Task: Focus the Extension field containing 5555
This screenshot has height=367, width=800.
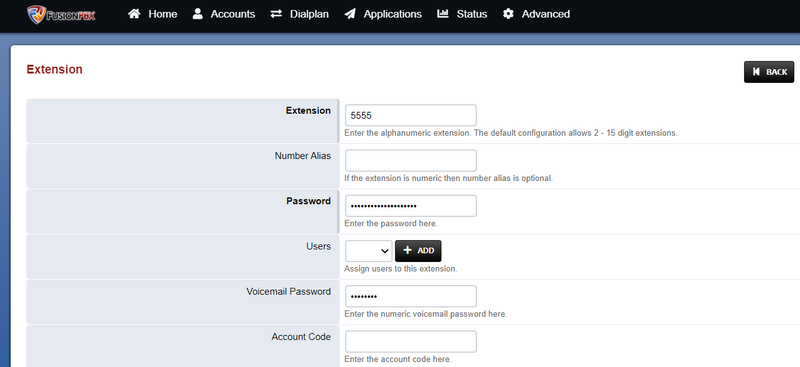Action: pos(411,115)
